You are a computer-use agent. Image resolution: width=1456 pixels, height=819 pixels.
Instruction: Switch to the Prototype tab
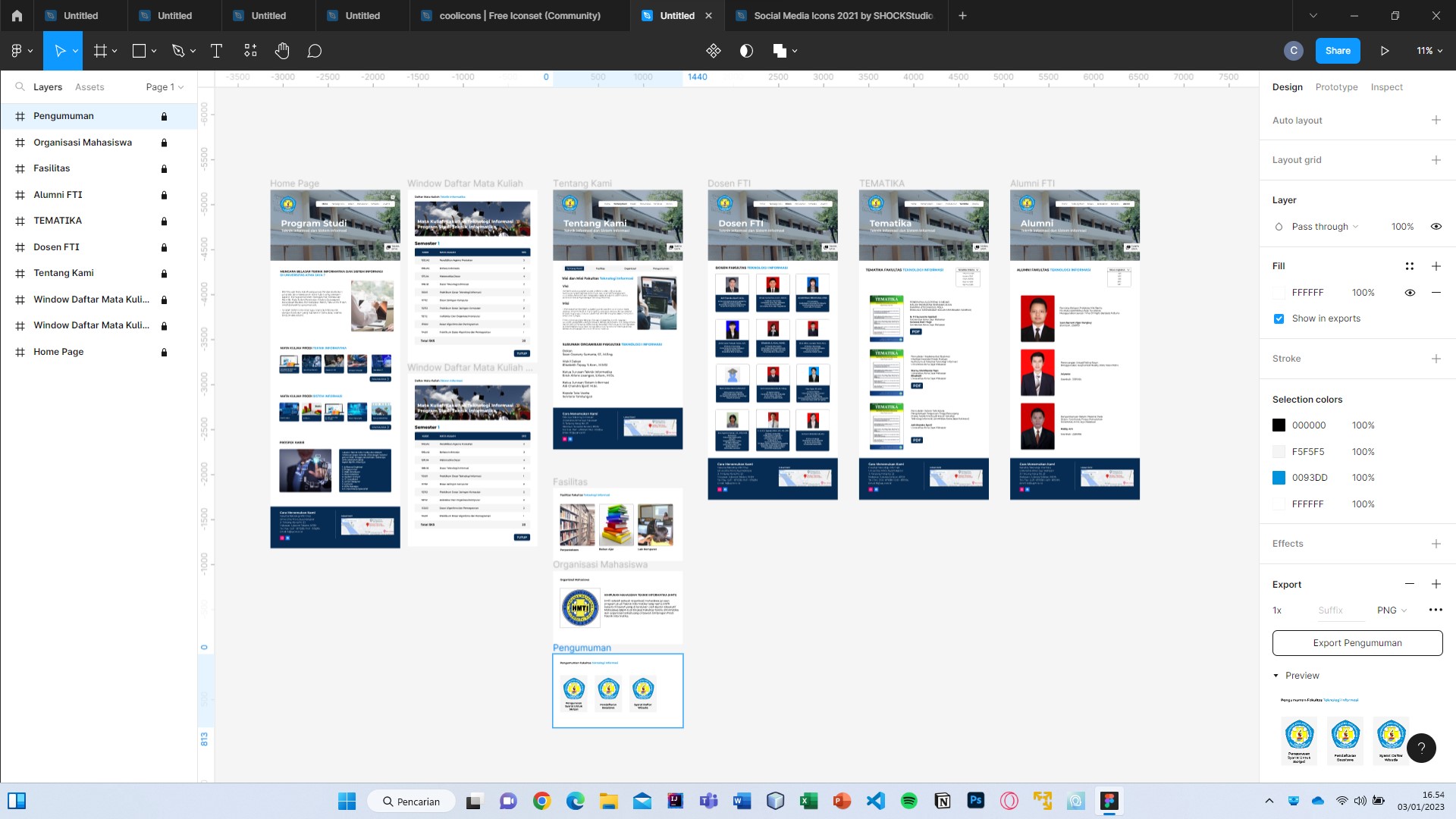click(1336, 87)
